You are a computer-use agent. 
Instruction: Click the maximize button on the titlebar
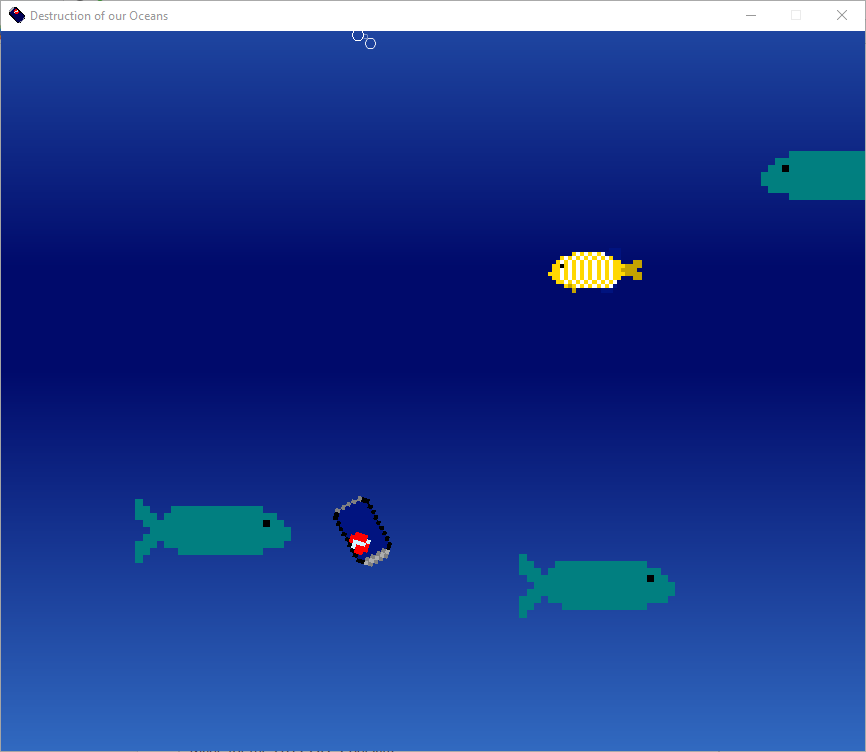click(795, 15)
